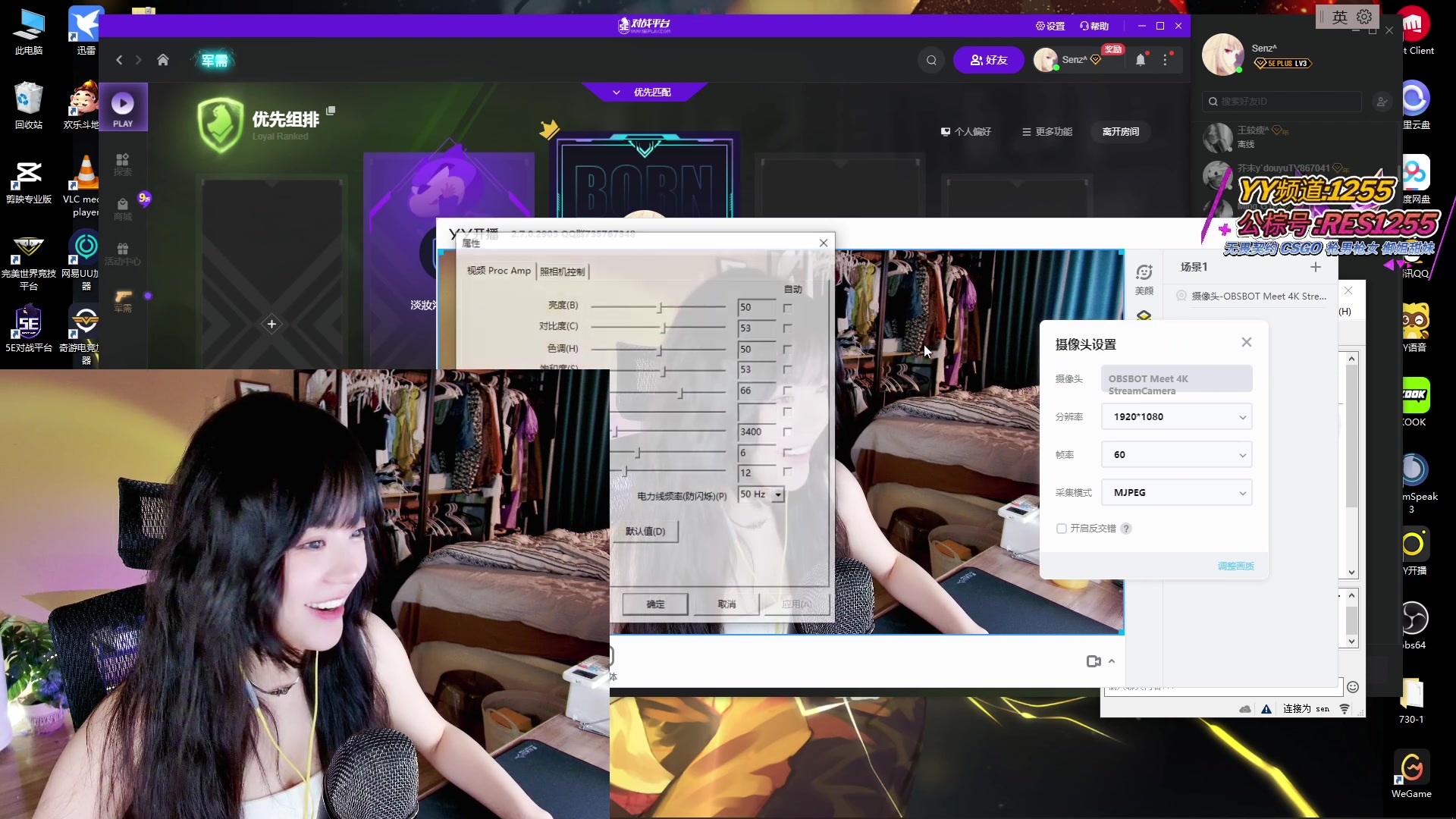Close the 摄像头设置 panel

point(1246,342)
